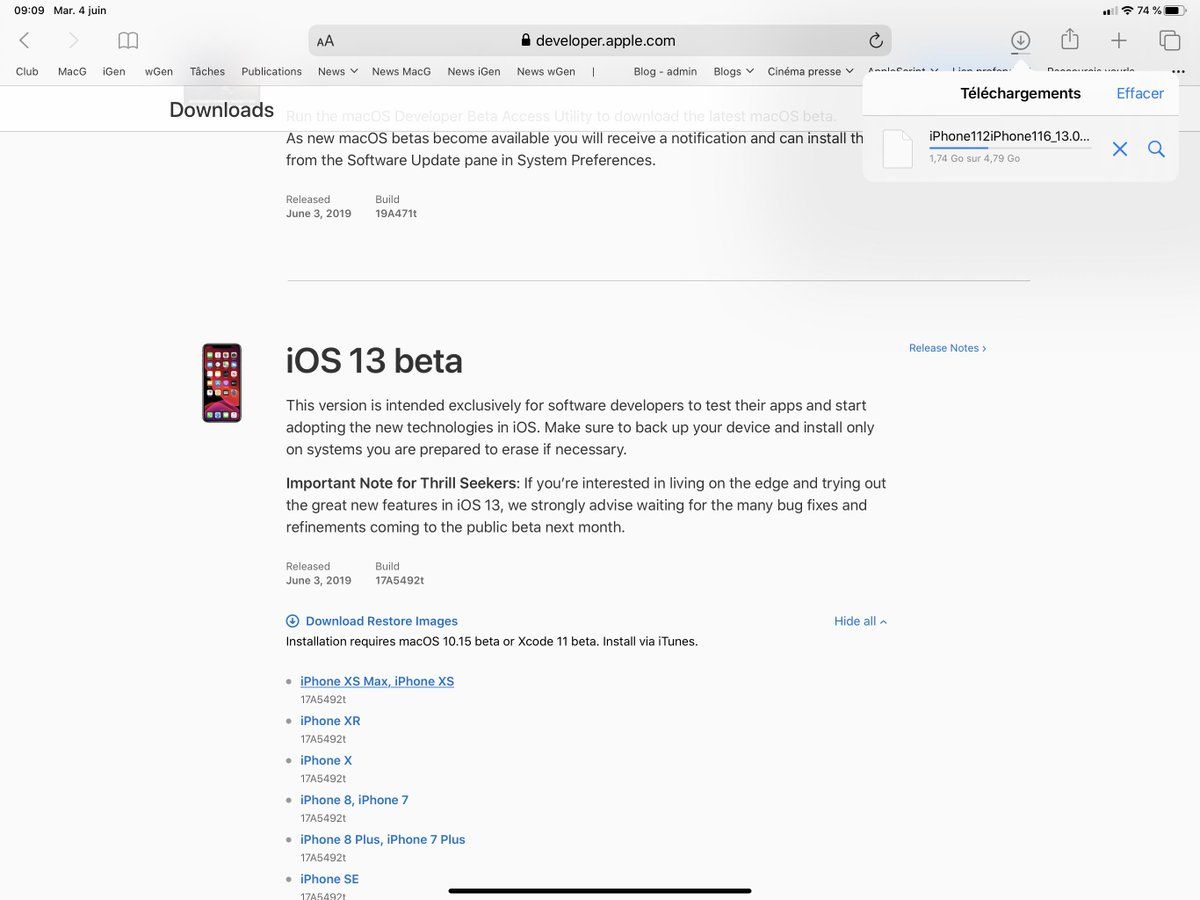Show all tabs overview icon
Image resolution: width=1200 pixels, height=900 pixels.
[1169, 41]
